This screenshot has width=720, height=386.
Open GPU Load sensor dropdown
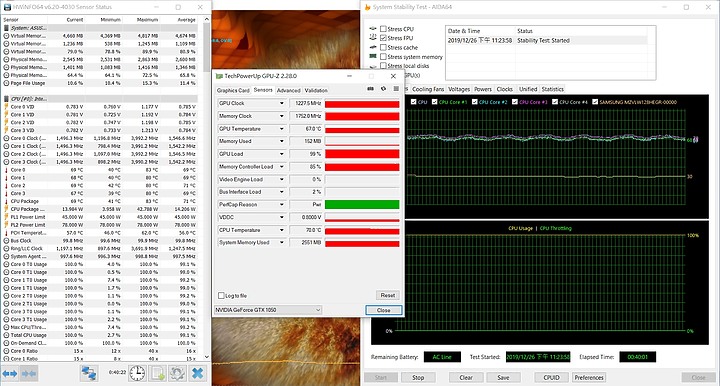tap(282, 154)
